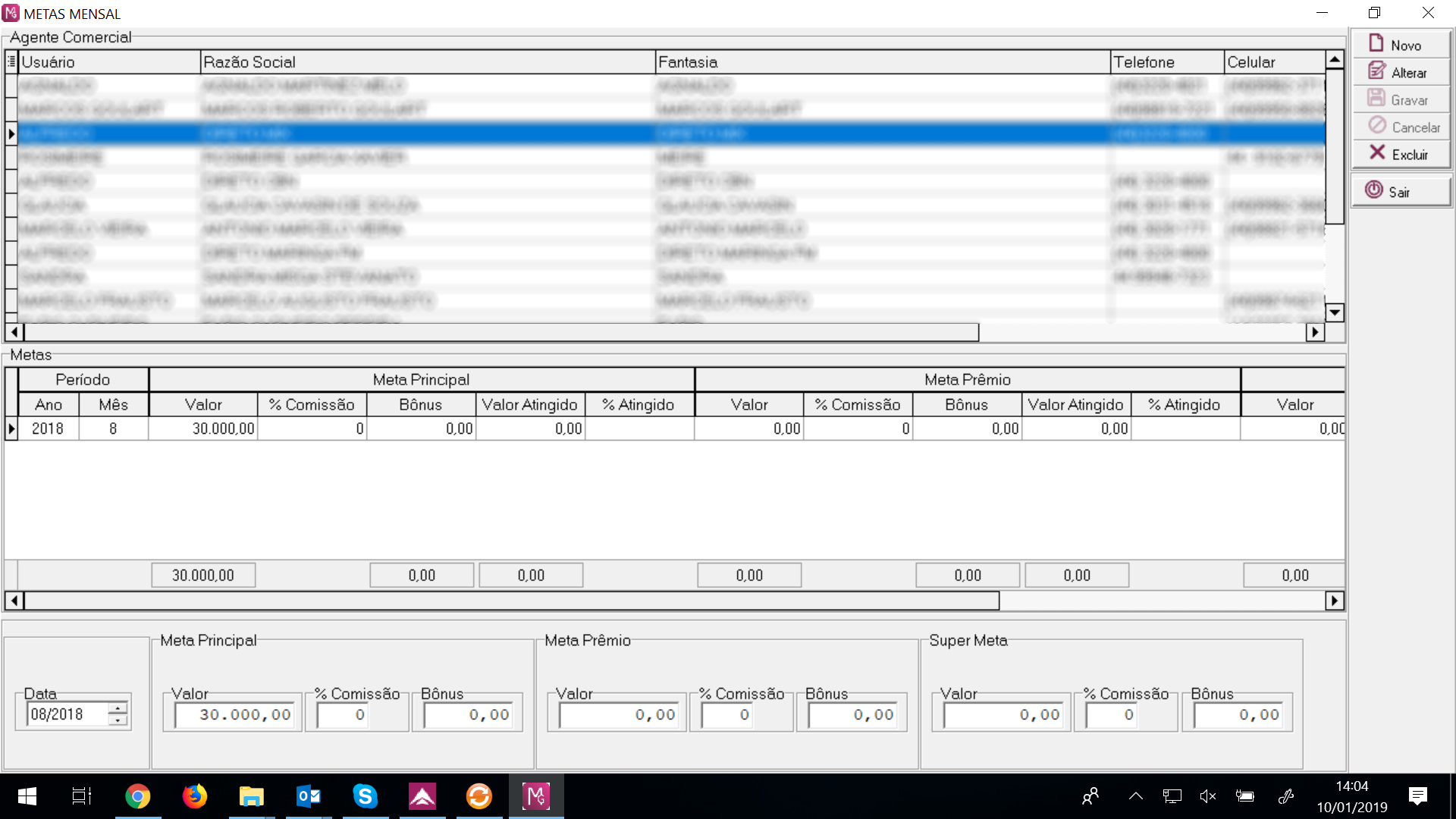Click the Meta Prêmio Bônus input
The width and height of the screenshot is (1456, 819).
pos(852,714)
